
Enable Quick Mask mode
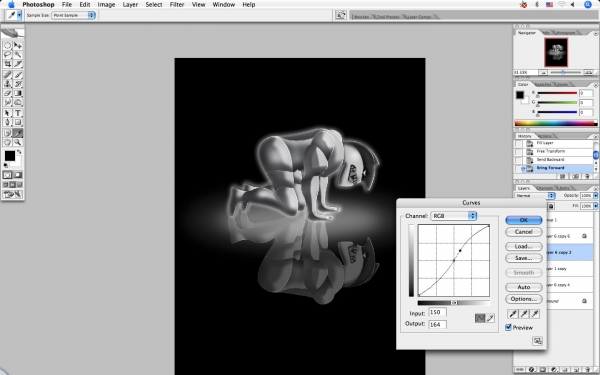coord(18,175)
